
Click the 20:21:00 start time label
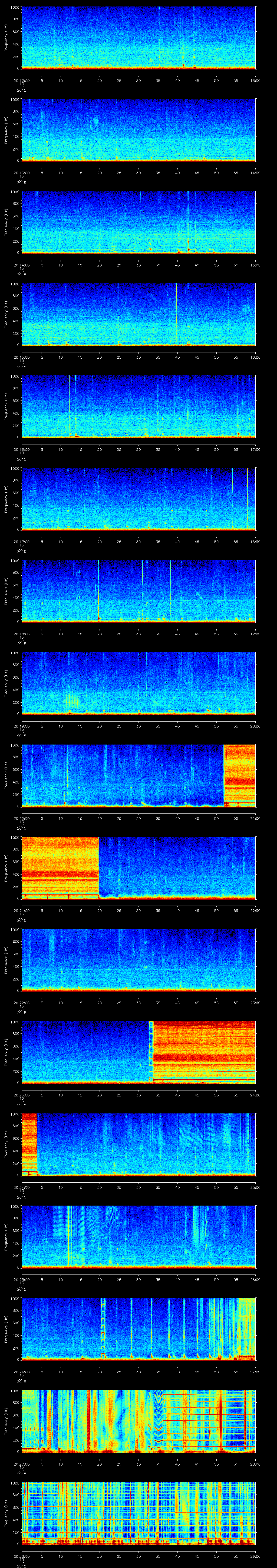pyautogui.click(x=21, y=910)
